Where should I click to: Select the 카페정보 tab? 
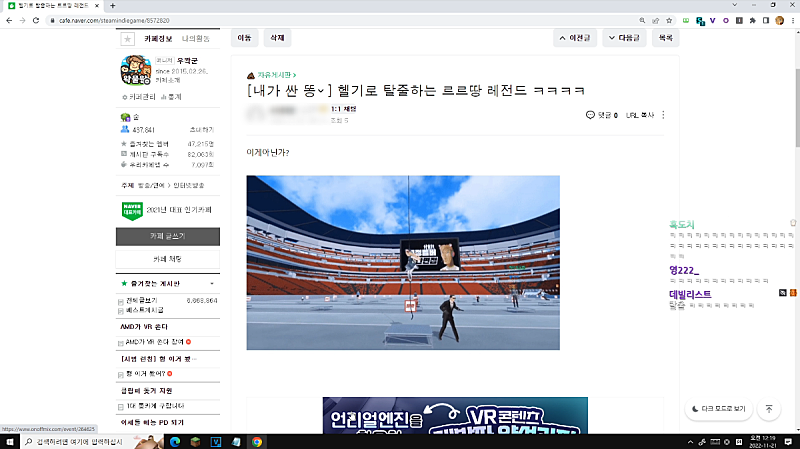(158, 38)
